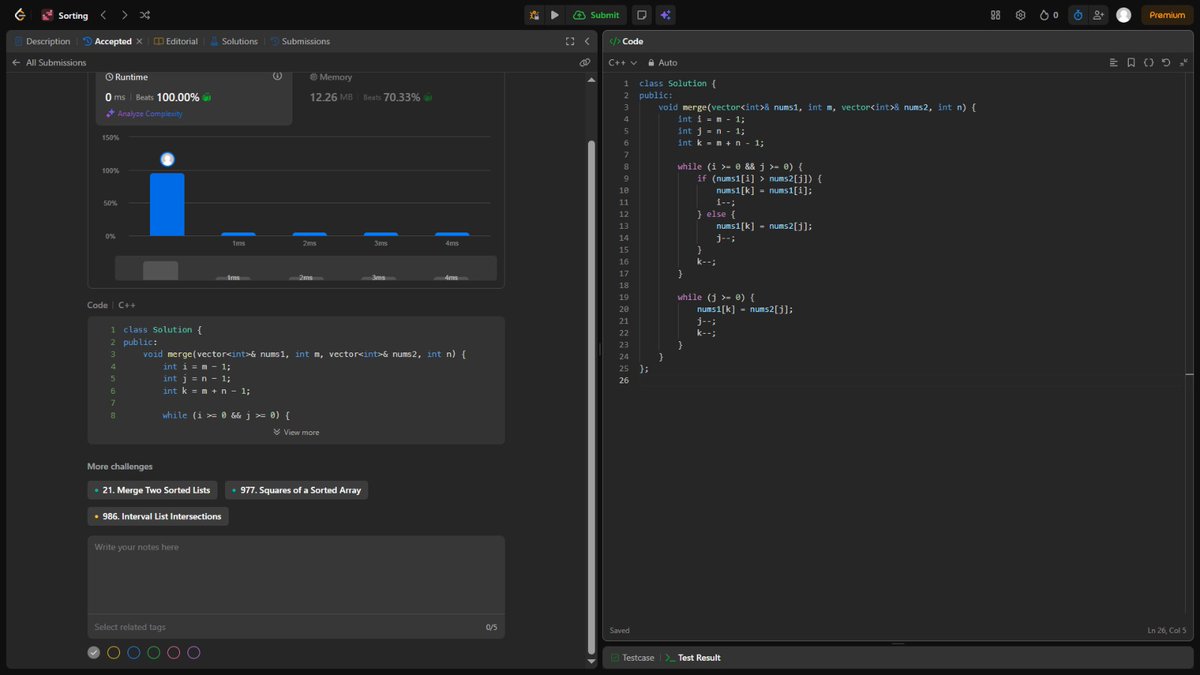Open the user profile avatar
Screen dimensions: 1200x675
(x=1124, y=15)
